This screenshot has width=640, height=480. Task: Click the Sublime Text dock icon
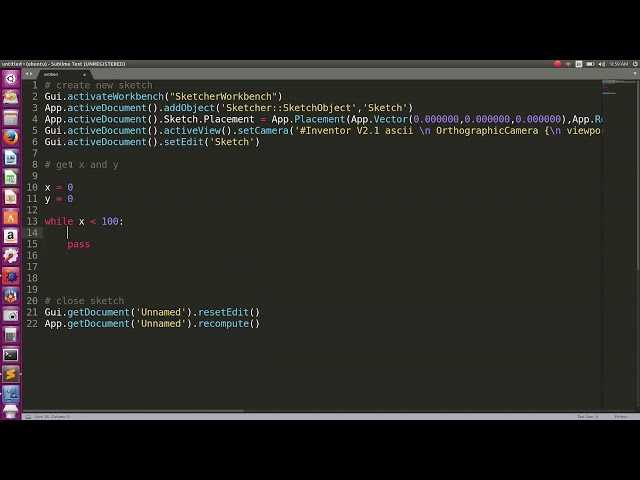click(x=10, y=374)
